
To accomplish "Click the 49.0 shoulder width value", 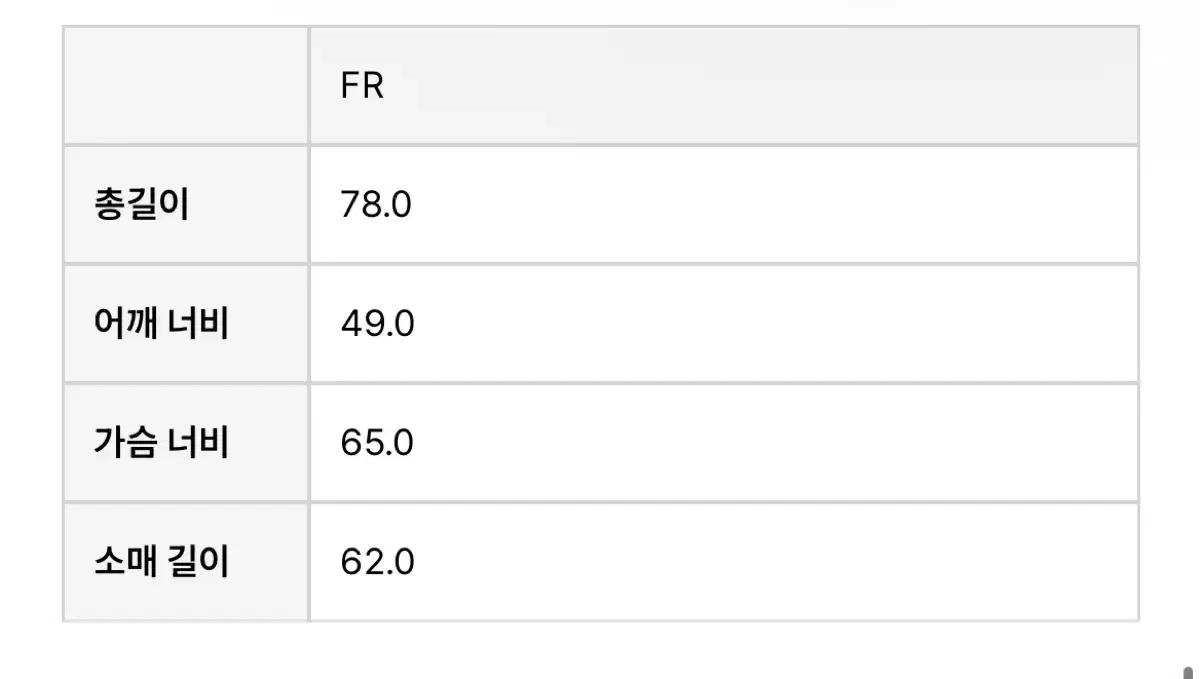I will (x=377, y=324).
